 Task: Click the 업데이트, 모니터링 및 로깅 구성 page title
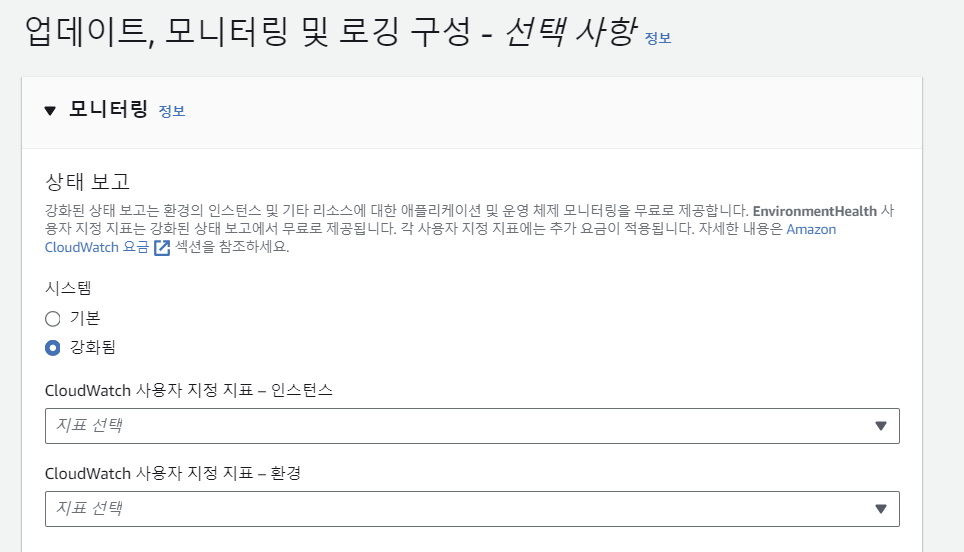coord(248,32)
